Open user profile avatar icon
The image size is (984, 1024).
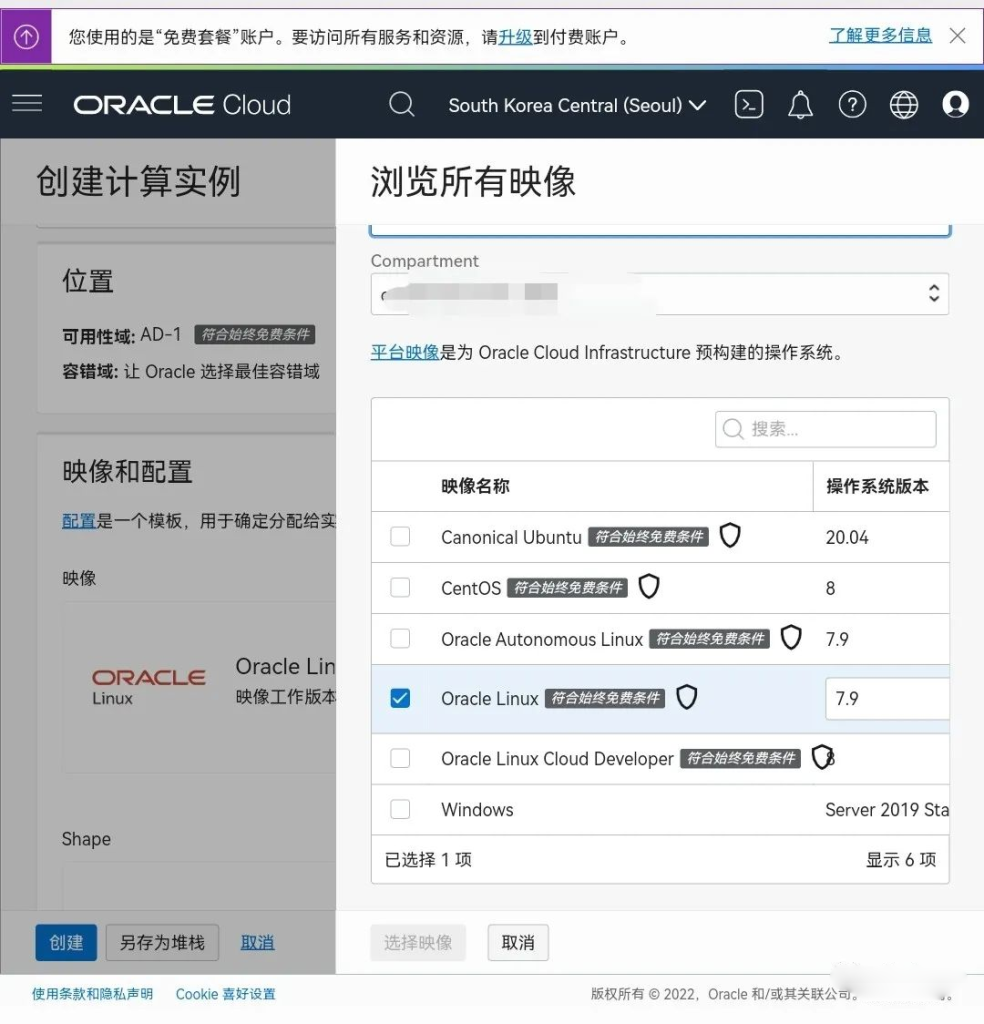pos(955,104)
